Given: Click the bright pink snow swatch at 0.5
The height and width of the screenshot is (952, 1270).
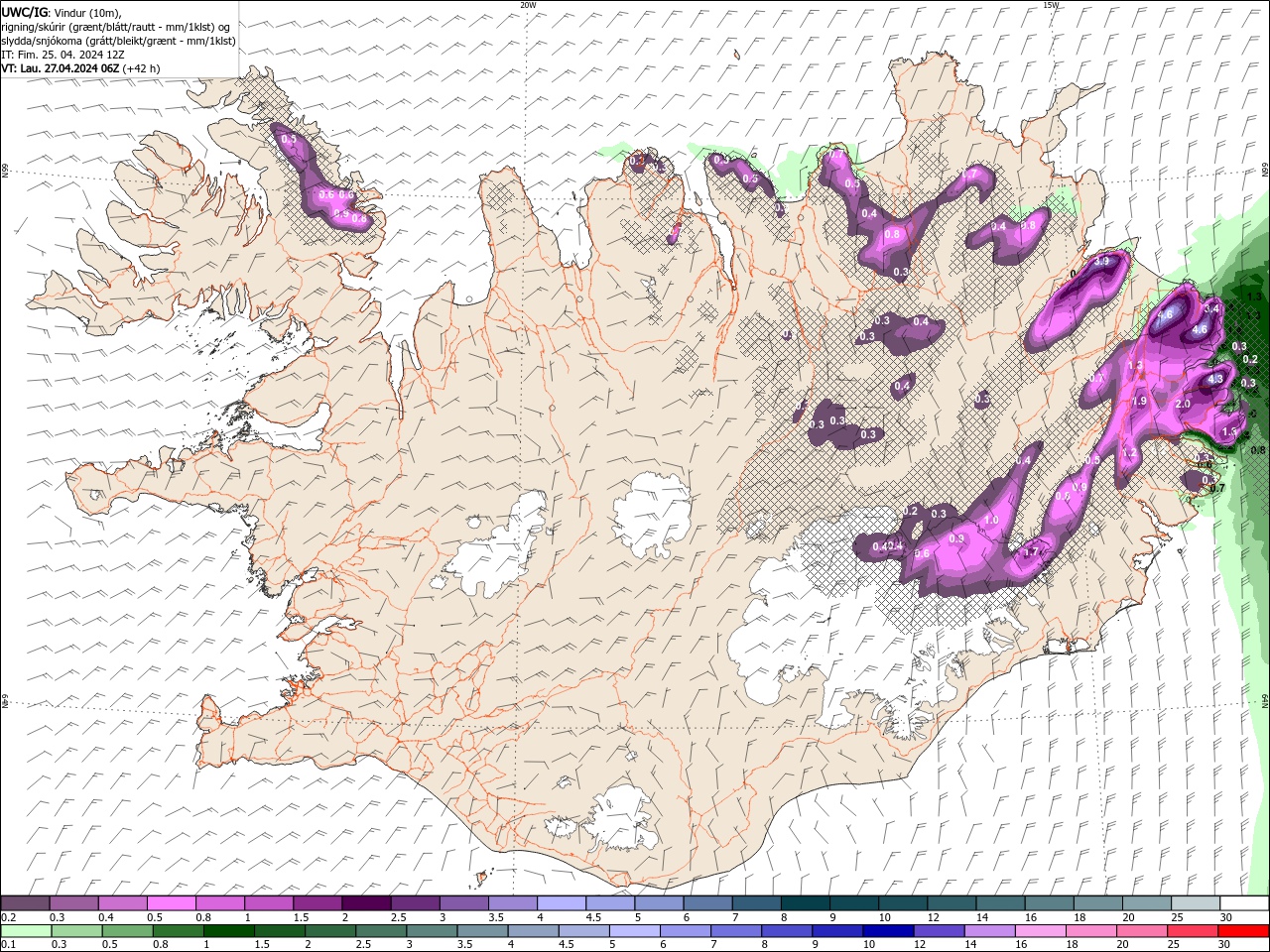Looking at the screenshot, I should 172,903.
